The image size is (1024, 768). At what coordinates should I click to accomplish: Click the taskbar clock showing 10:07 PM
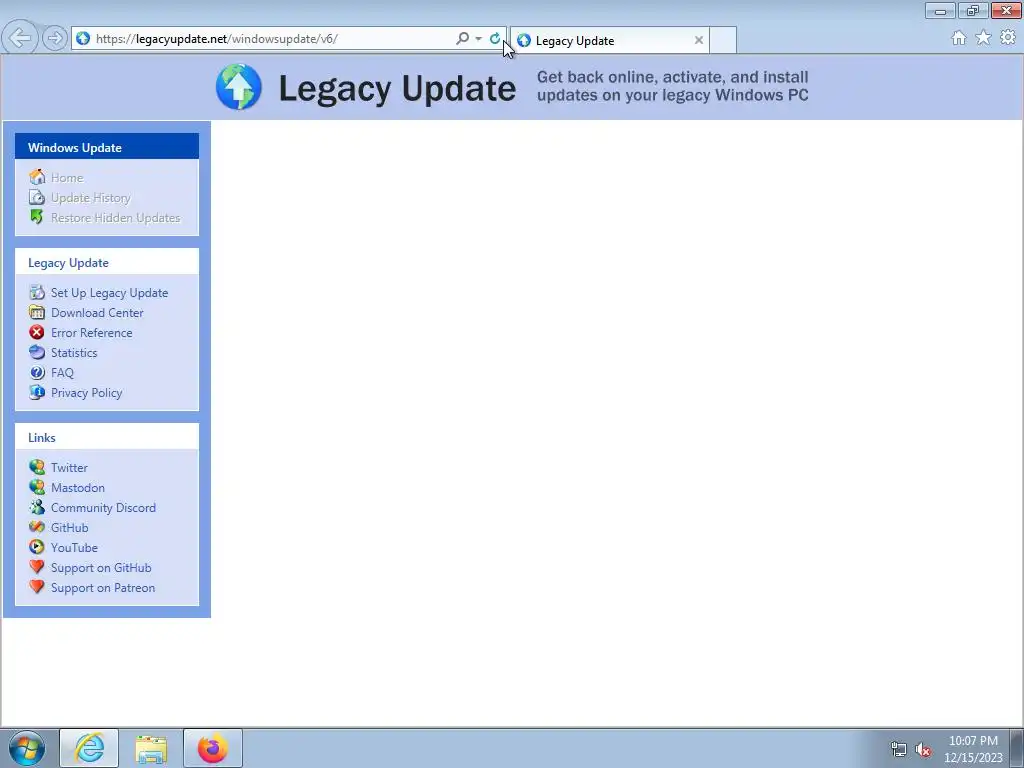click(973, 749)
